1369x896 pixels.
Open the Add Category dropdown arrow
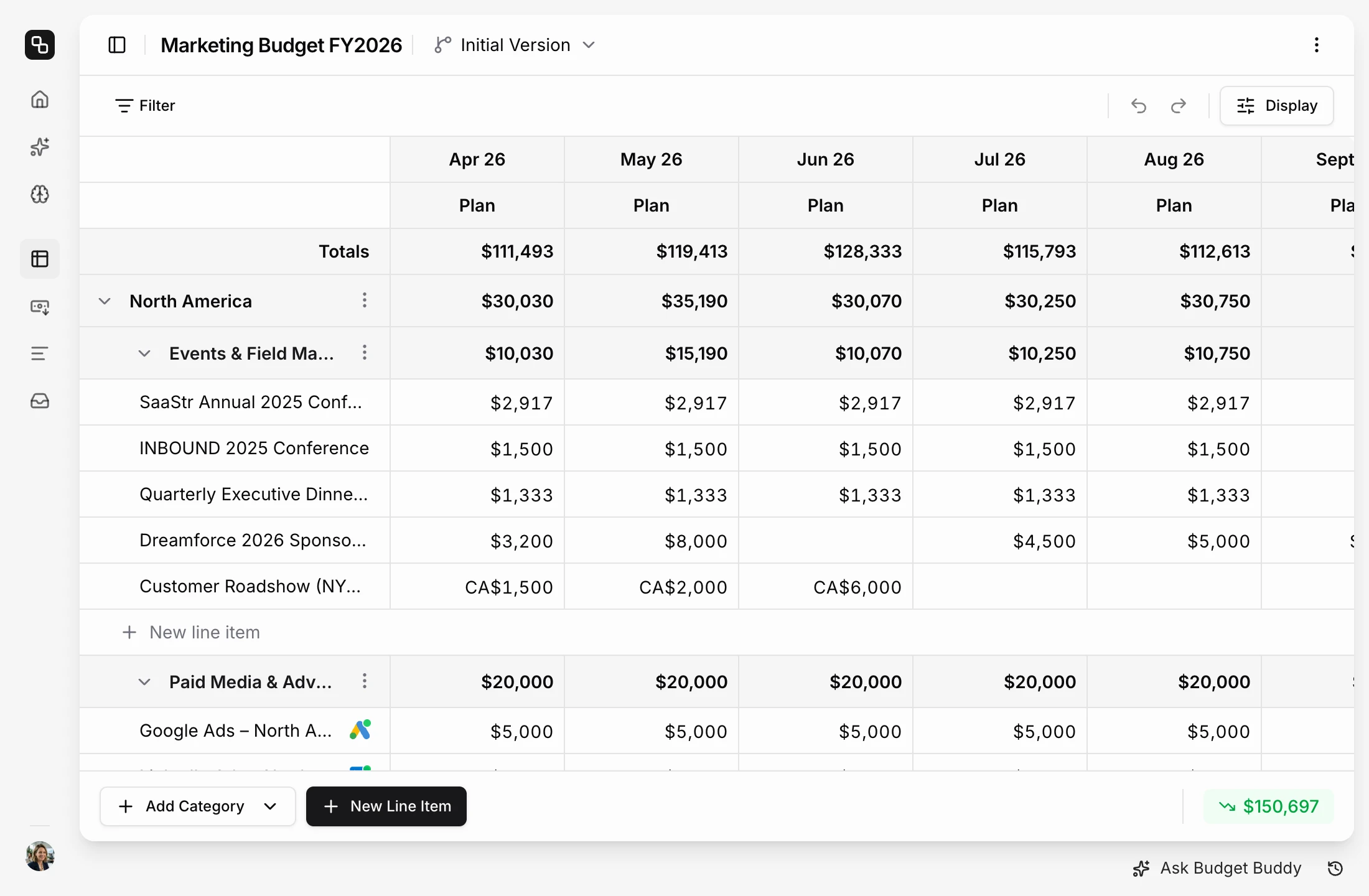[x=270, y=806]
